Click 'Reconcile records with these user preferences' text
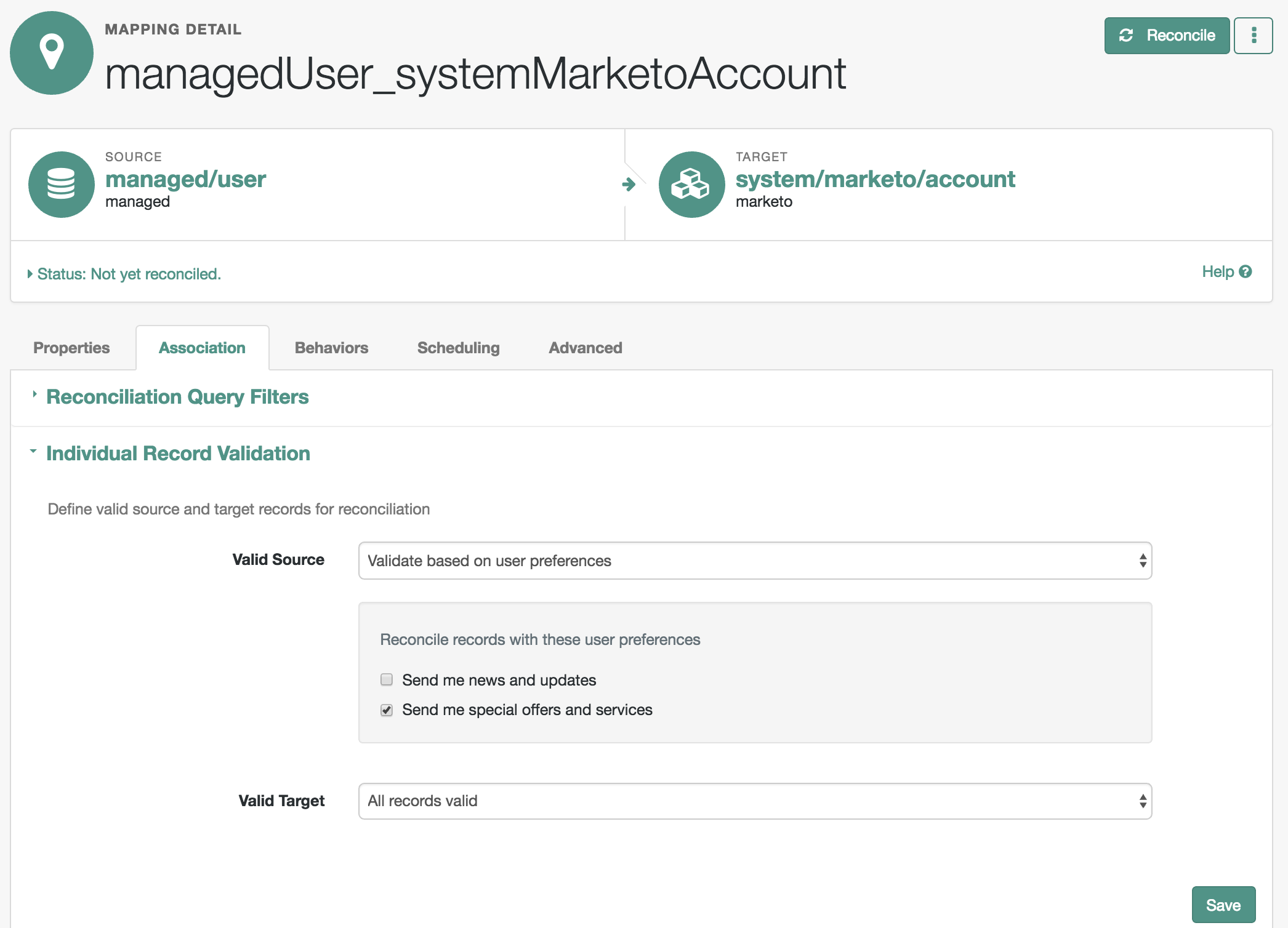Screen dimensions: 1288x928 click(x=540, y=639)
